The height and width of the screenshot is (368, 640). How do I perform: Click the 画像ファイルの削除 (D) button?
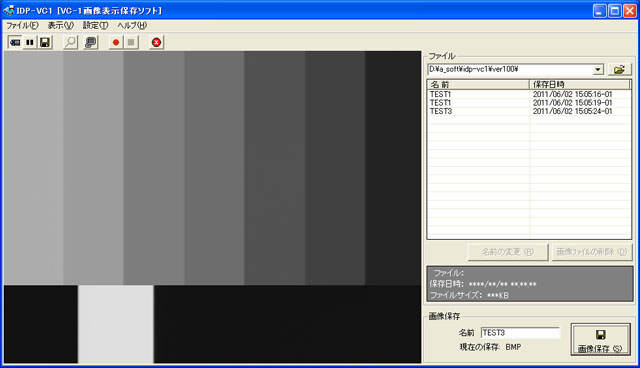click(x=591, y=252)
